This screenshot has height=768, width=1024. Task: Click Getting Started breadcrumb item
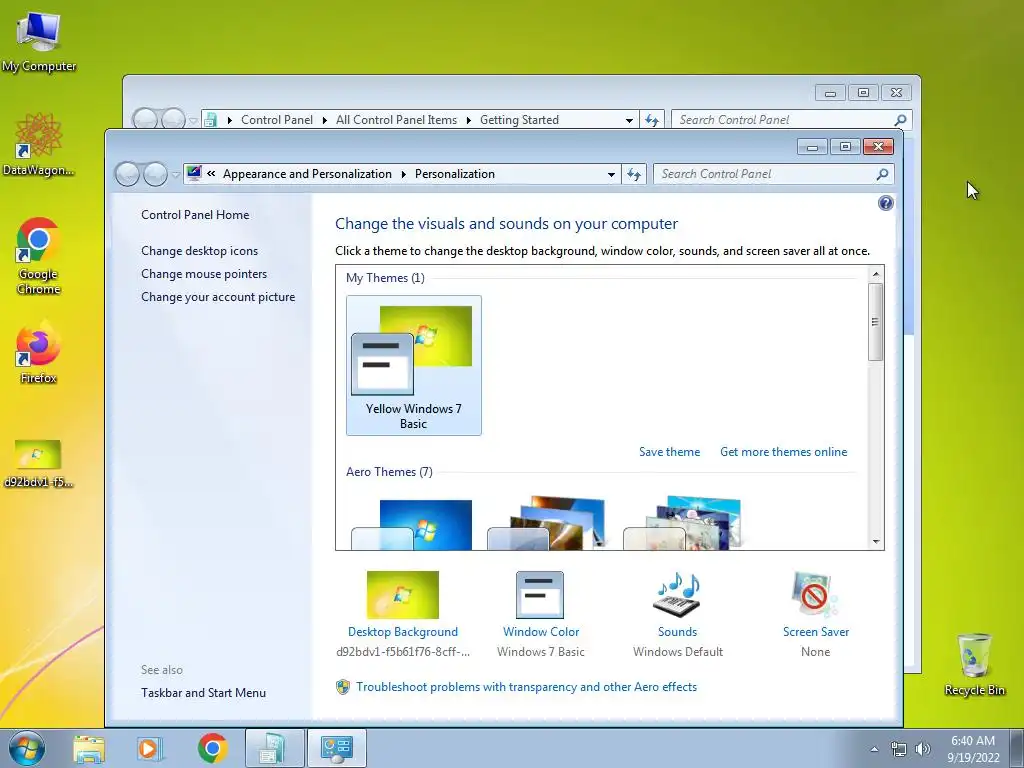[x=519, y=120]
